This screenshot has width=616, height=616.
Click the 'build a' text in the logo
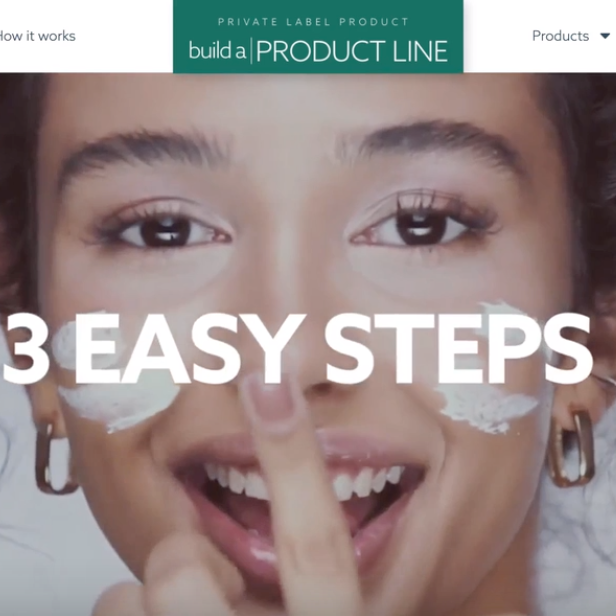point(217,51)
